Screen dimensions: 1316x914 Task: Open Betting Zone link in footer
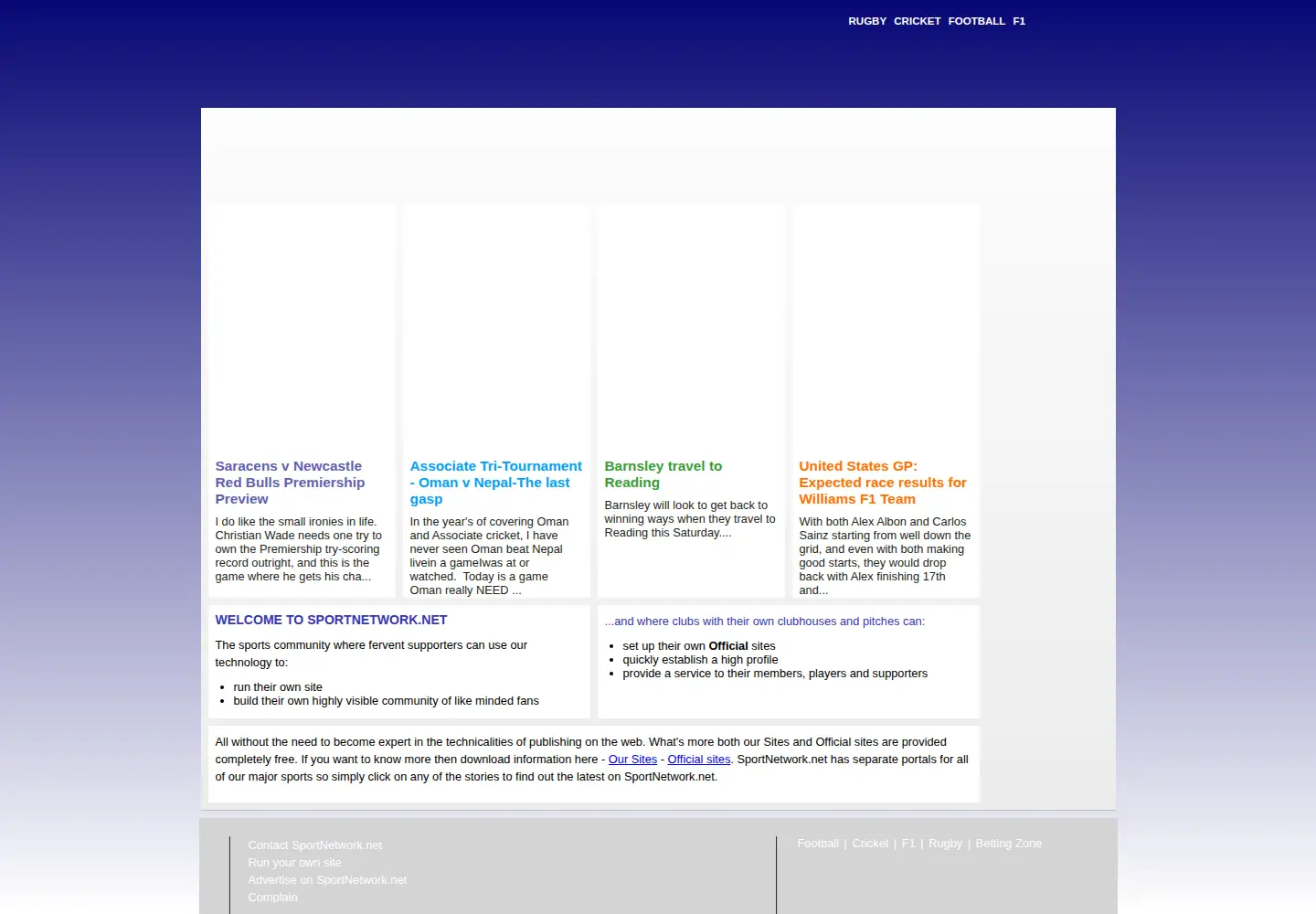coord(1008,844)
